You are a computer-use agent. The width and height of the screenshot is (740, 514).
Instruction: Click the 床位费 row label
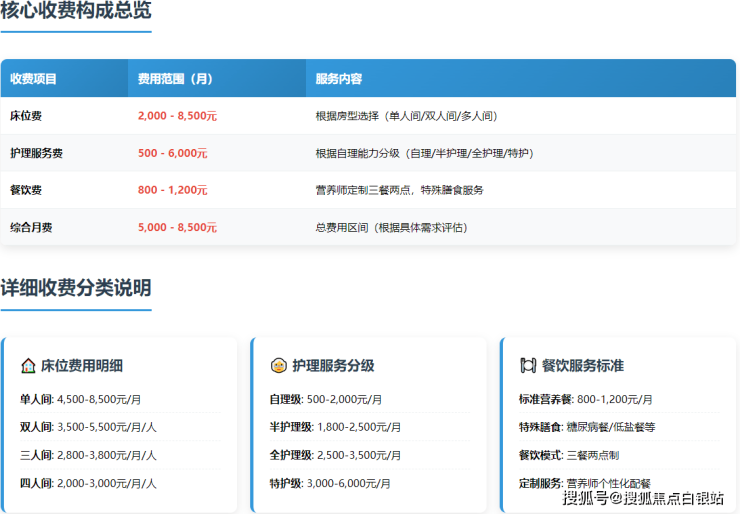26,116
